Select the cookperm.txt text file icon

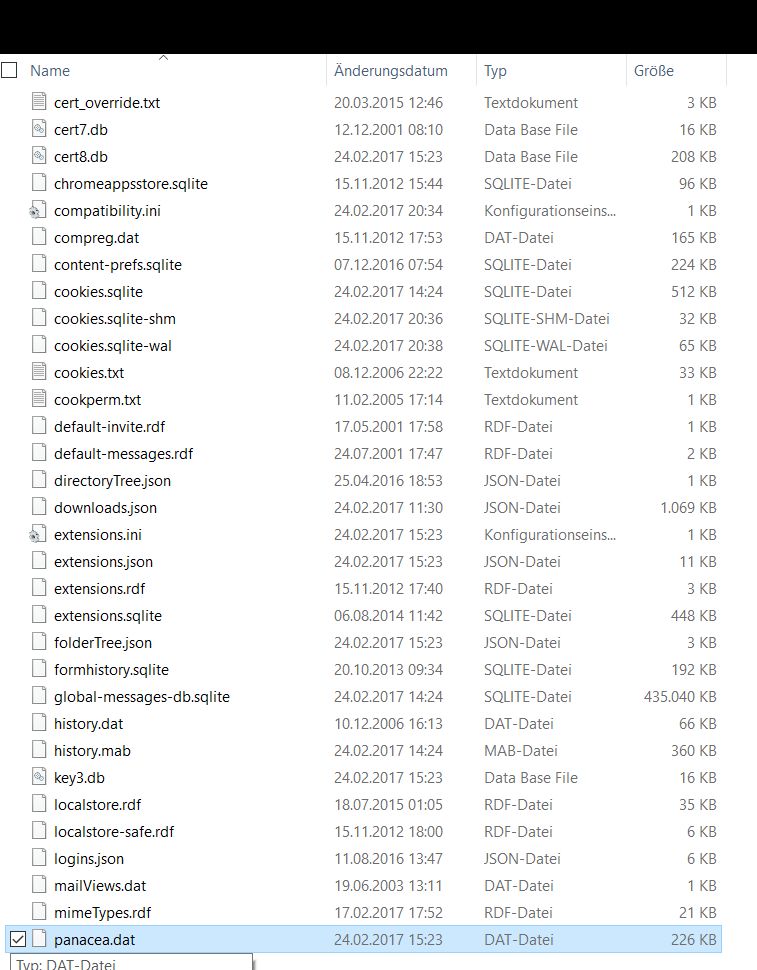coord(39,399)
